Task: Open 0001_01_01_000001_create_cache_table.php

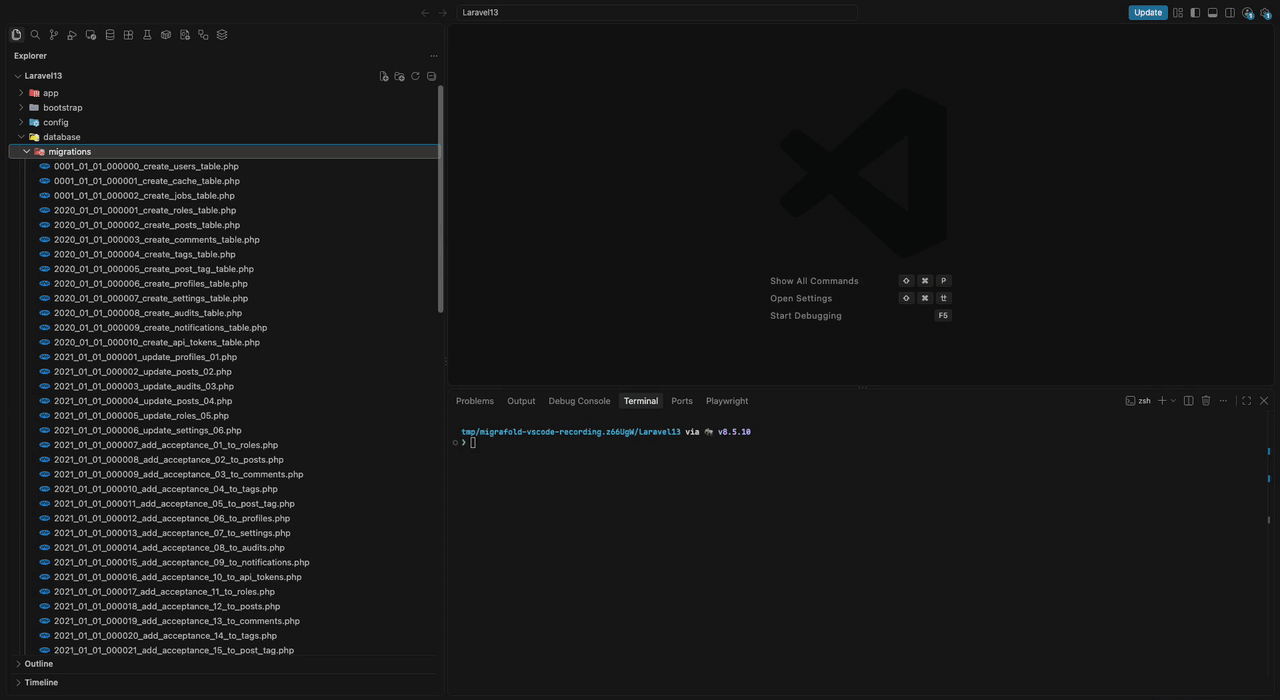Action: click(x=147, y=181)
